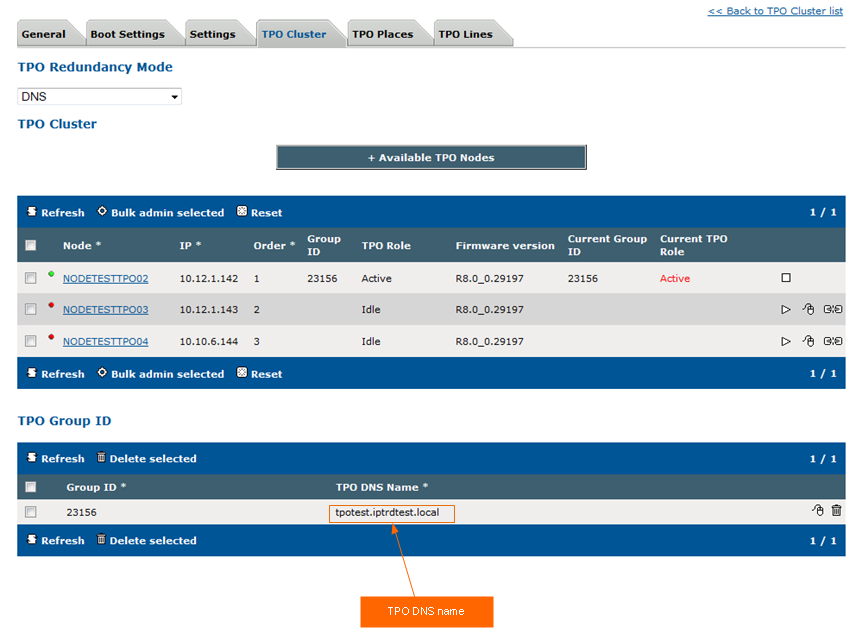Open the NODETESTTPO02 node link
The height and width of the screenshot is (628, 863).
[x=106, y=278]
